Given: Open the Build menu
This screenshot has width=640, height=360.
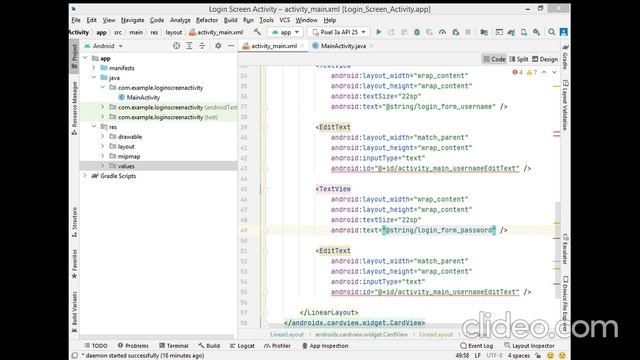Looking at the screenshot, I should click(x=231, y=20).
